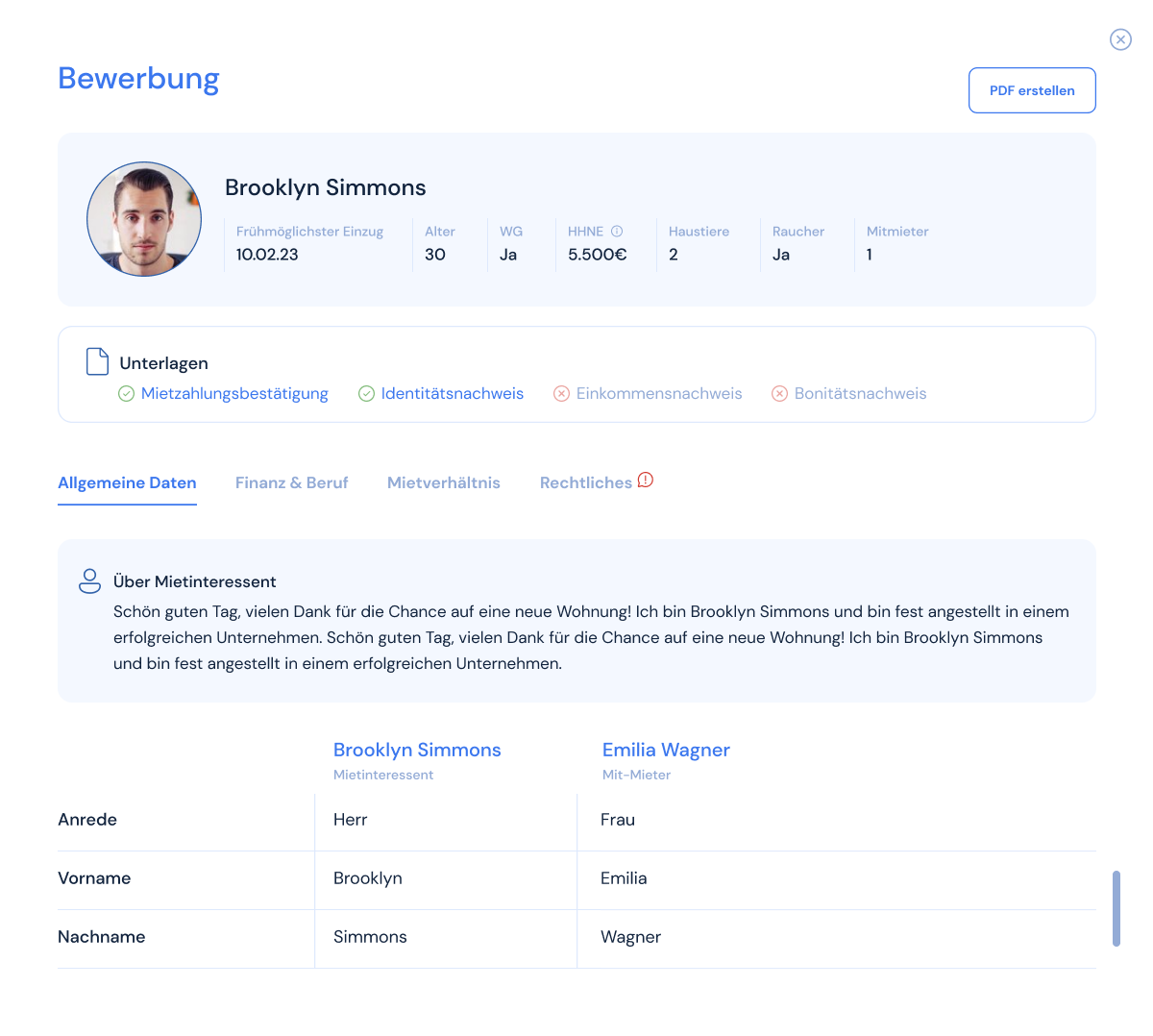Click the red warning icon on Rechtliches
This screenshot has width=1153, height=1036.
pyautogui.click(x=646, y=480)
